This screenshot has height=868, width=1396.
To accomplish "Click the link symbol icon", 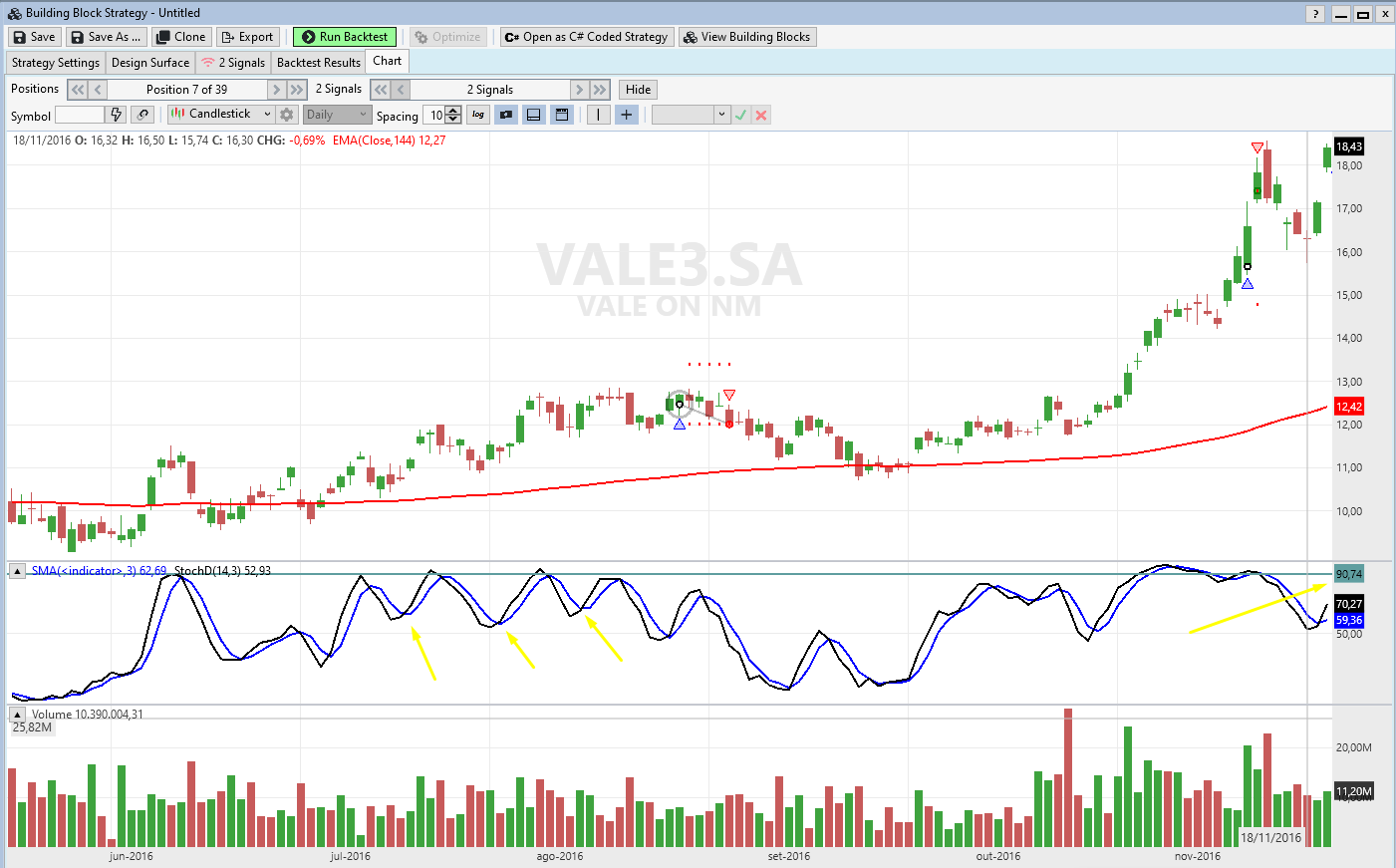I will [143, 115].
